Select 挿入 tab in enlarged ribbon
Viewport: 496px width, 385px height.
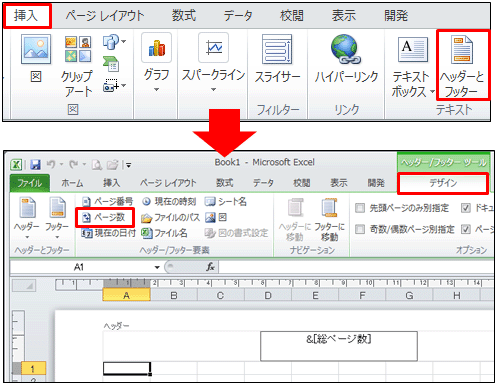pos(26,16)
